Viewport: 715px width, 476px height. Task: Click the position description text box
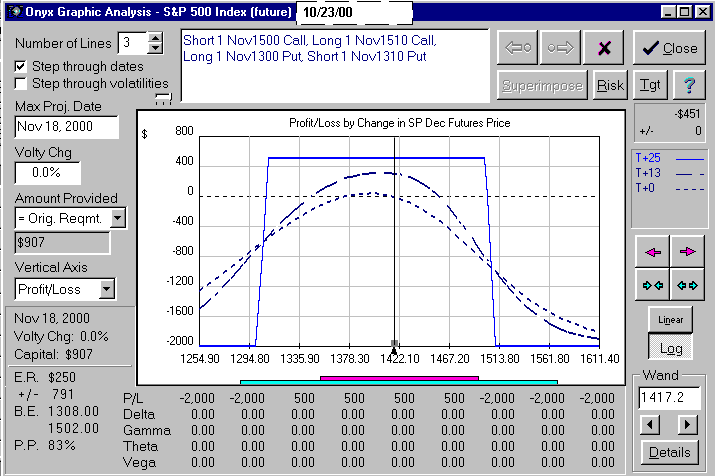[x=335, y=66]
